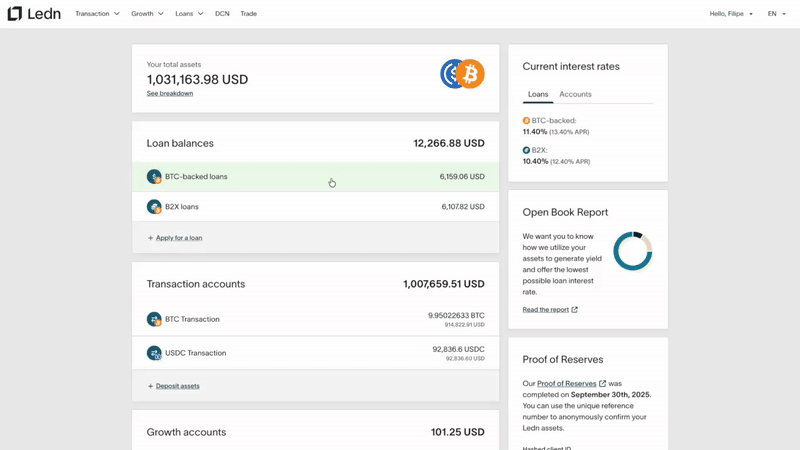The height and width of the screenshot is (450, 800).
Task: Click the 9.95022633 BTC balance
Action: click(x=456, y=315)
